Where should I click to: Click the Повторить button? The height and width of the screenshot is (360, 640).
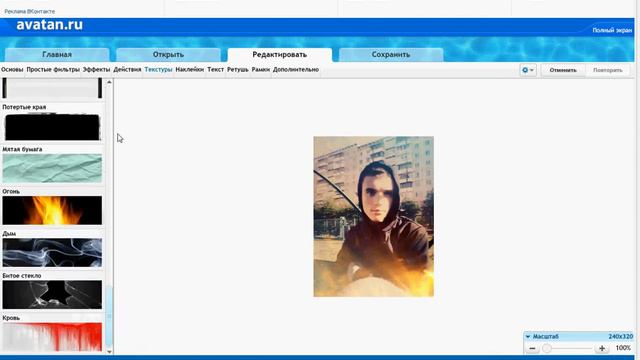[x=608, y=70]
